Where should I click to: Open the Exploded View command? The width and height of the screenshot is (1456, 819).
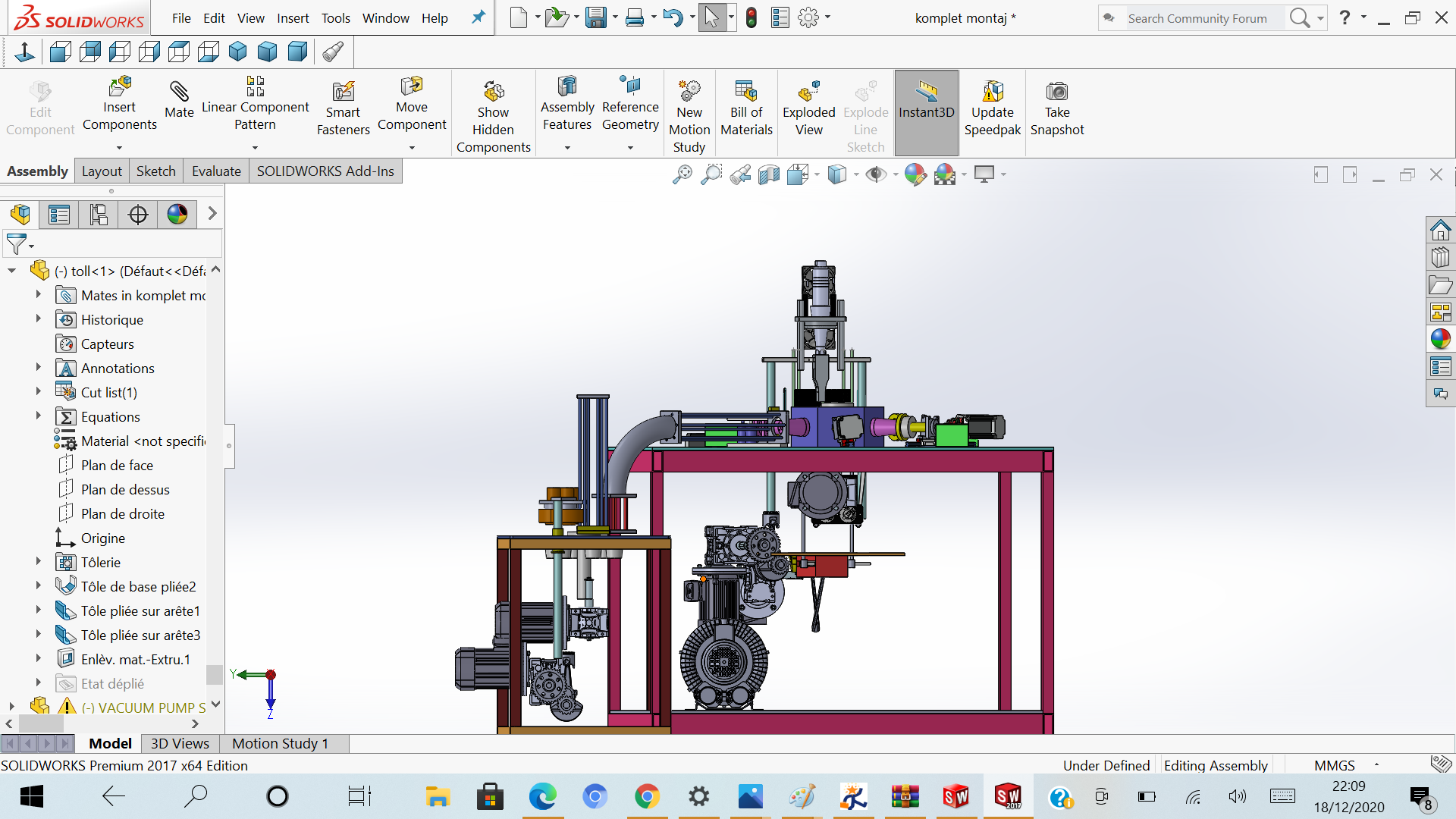808,108
